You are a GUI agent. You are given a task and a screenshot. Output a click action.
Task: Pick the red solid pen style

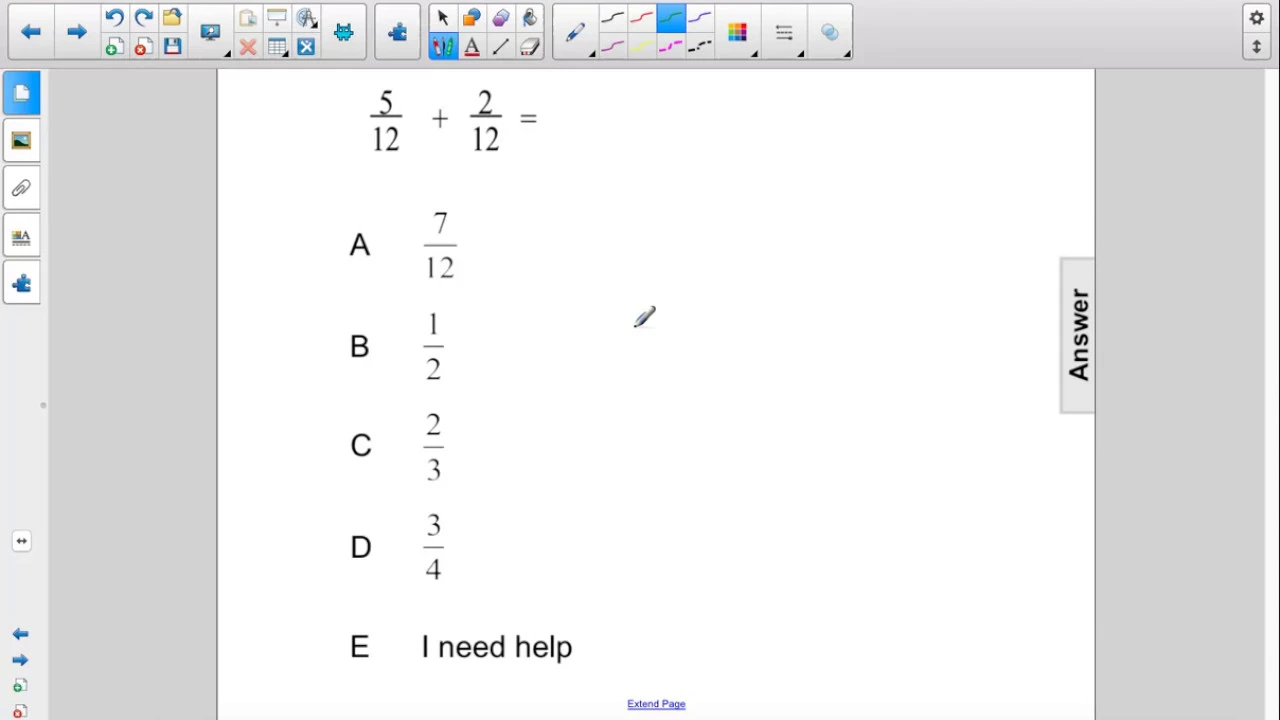point(642,18)
